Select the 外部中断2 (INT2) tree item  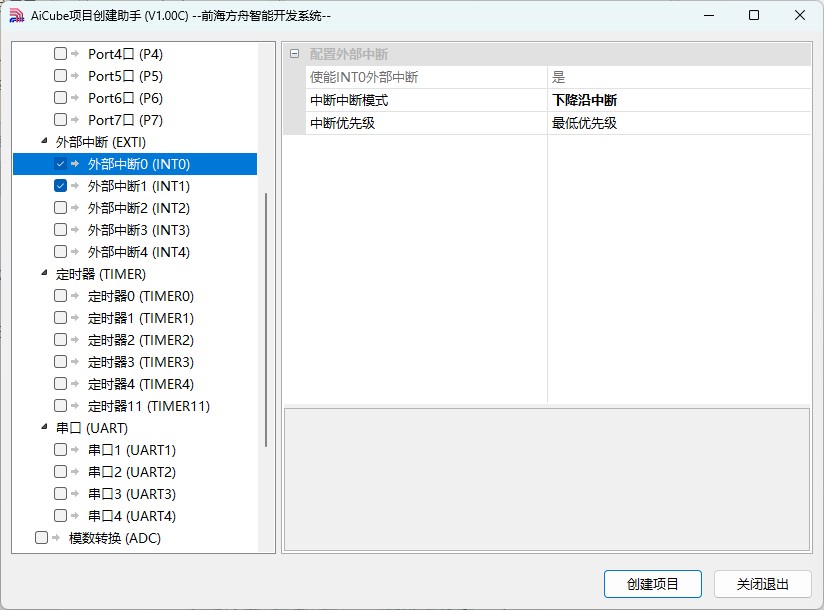point(139,208)
